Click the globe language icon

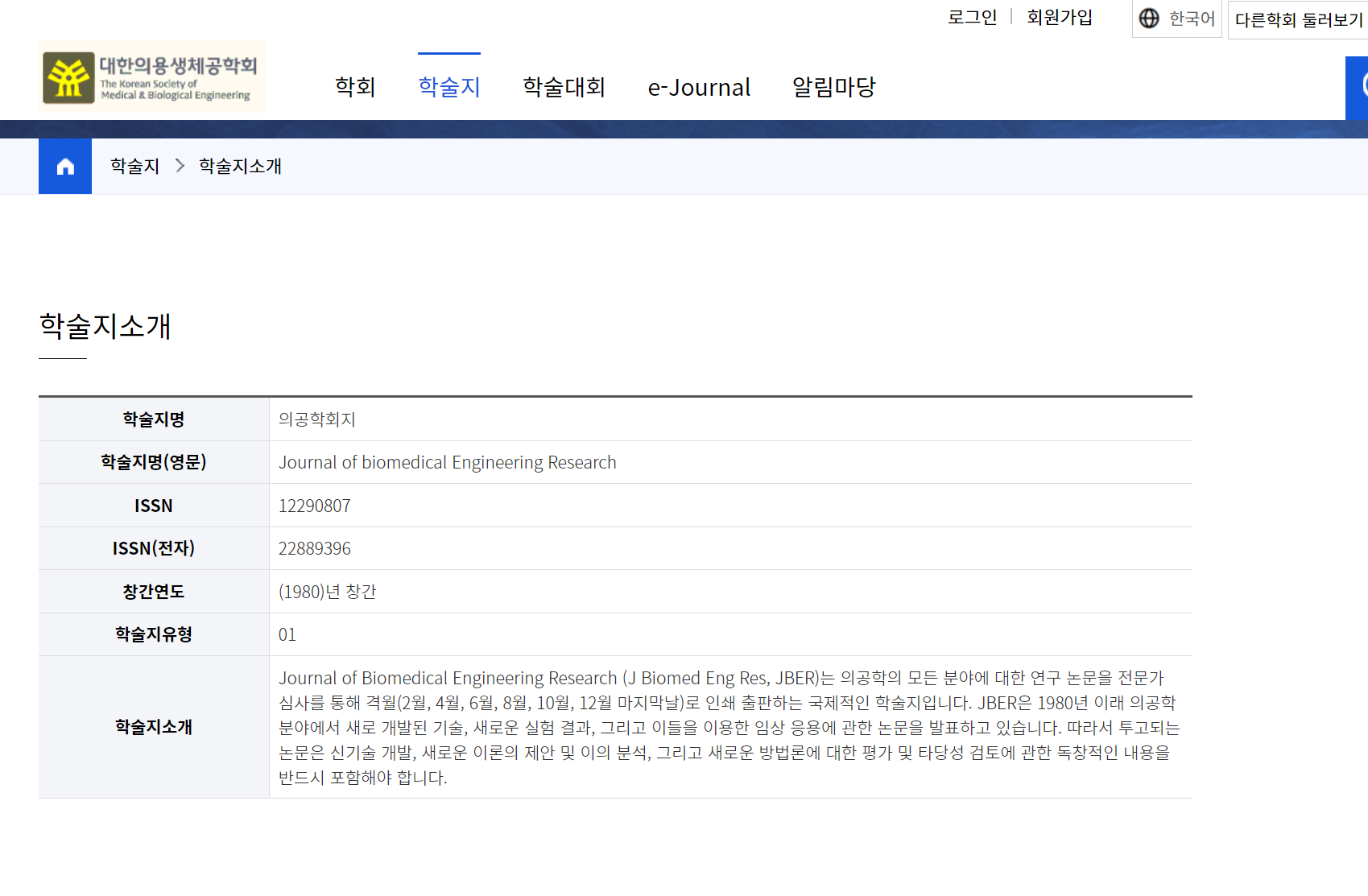click(1149, 19)
